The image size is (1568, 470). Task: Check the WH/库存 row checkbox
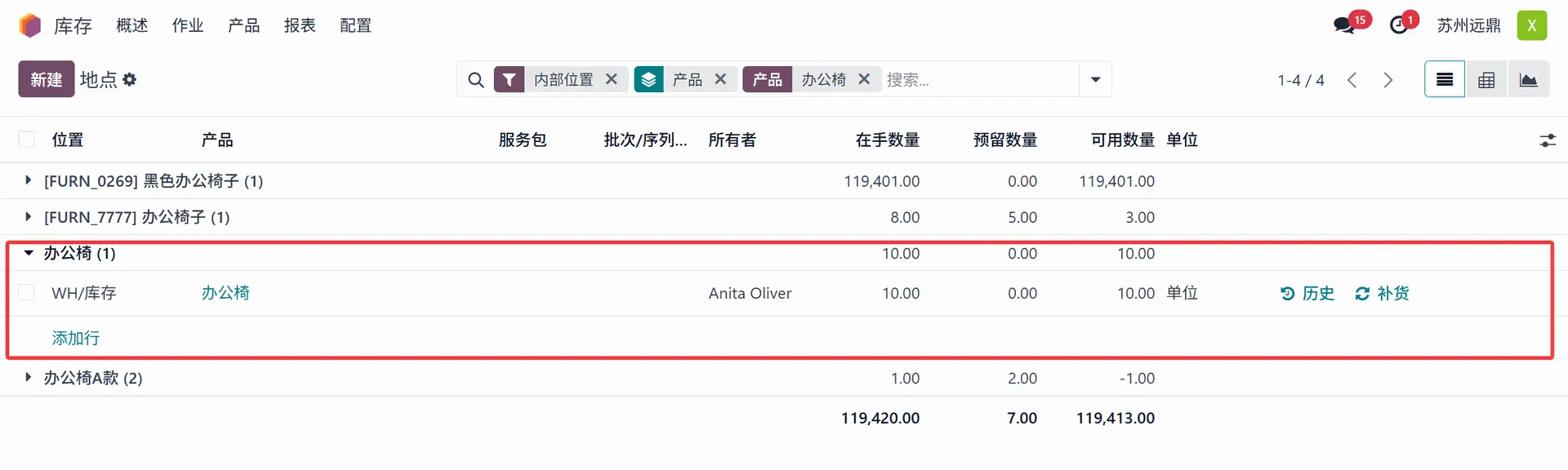point(26,293)
